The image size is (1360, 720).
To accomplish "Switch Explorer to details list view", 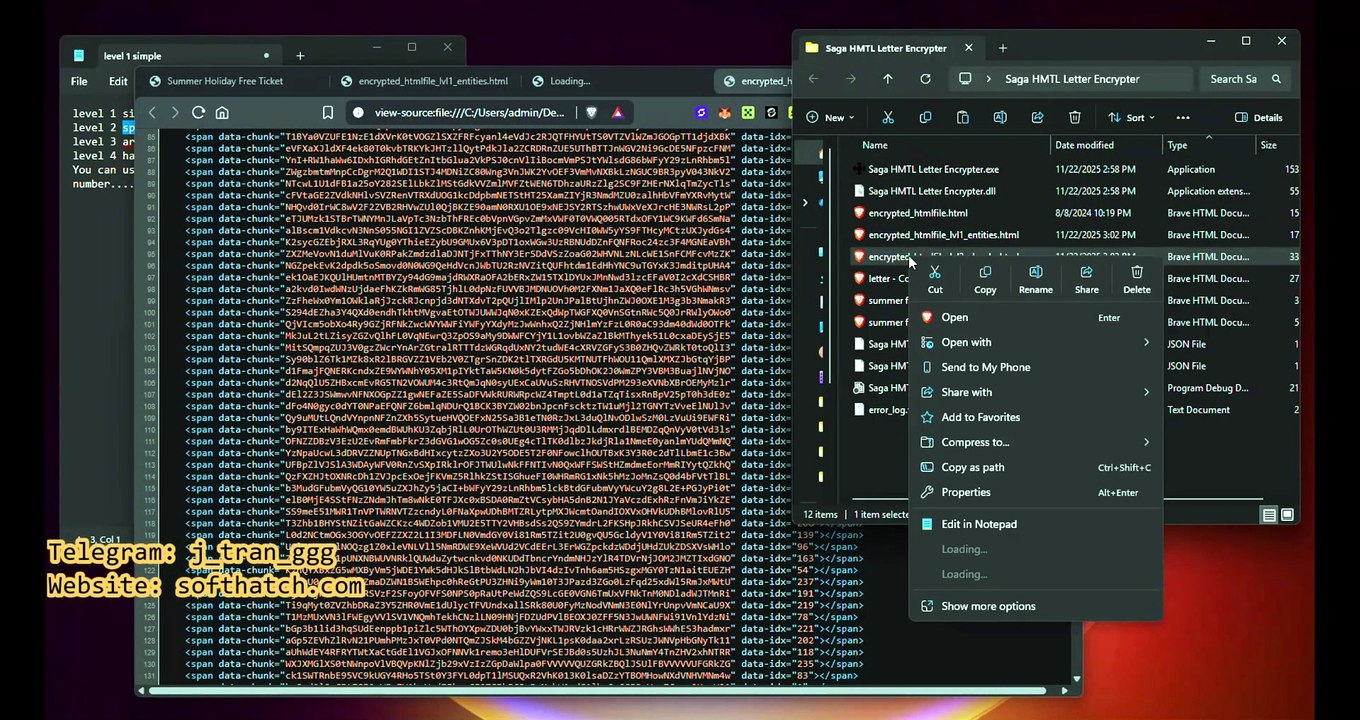I will [1269, 515].
